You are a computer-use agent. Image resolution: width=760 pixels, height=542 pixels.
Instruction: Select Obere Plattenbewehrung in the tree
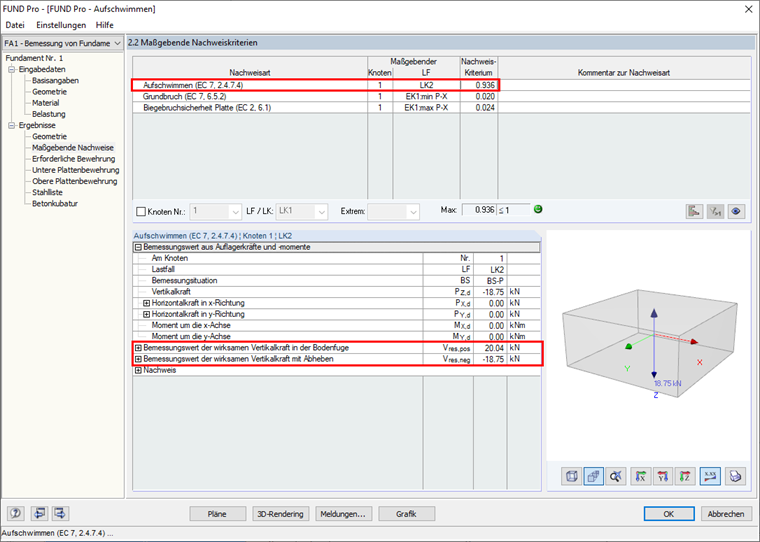click(75, 181)
